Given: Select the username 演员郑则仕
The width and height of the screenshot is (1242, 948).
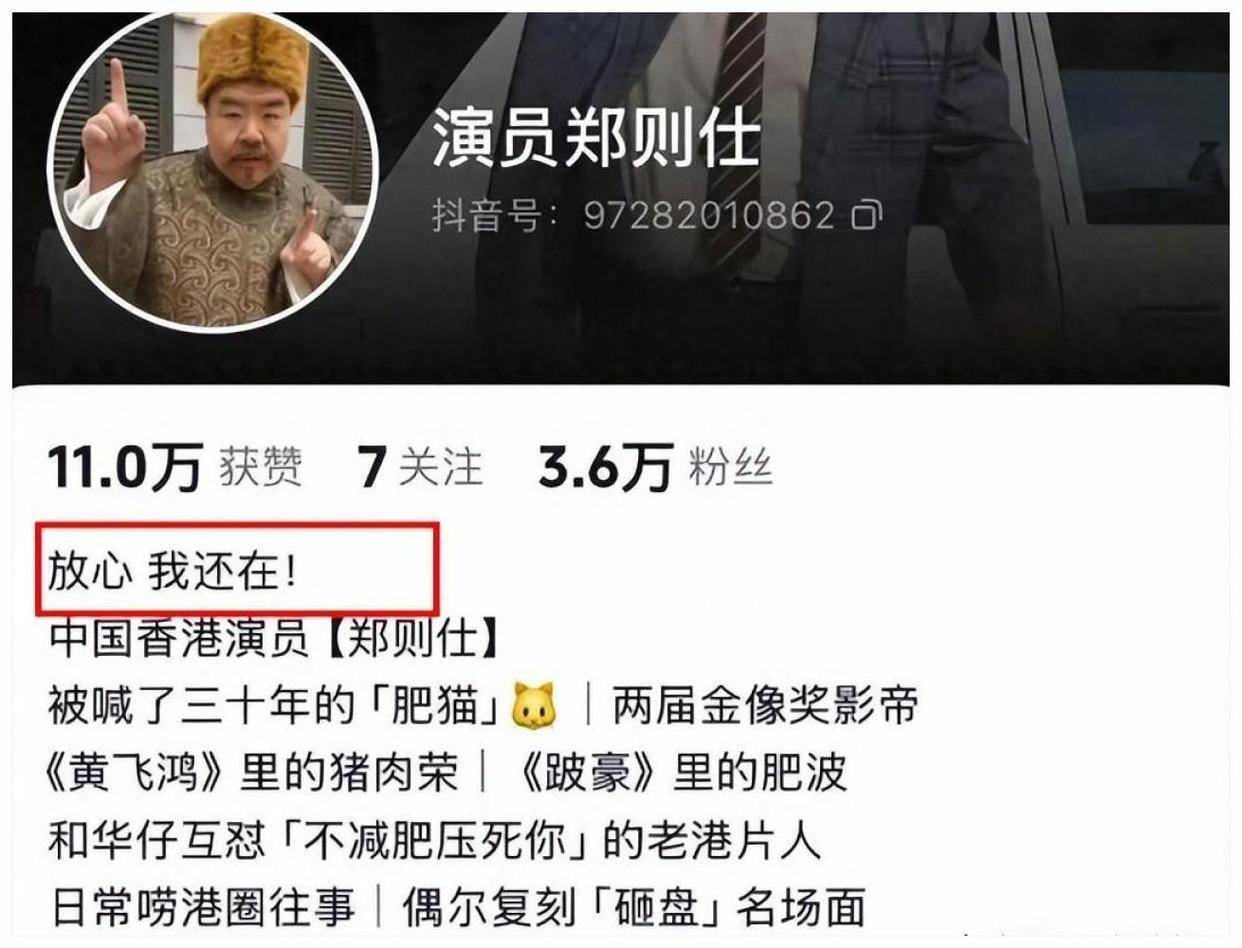Looking at the screenshot, I should [x=597, y=139].
